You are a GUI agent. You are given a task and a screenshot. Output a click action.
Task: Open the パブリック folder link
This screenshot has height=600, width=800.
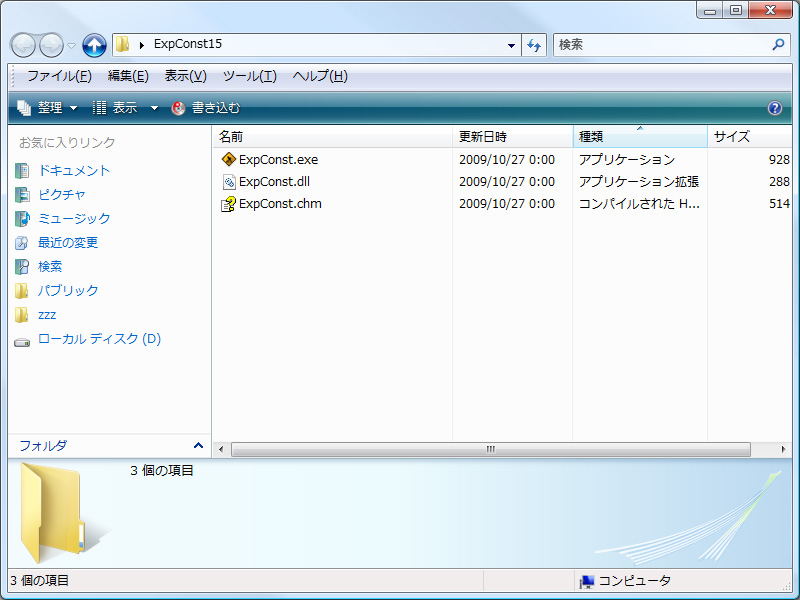(x=68, y=290)
